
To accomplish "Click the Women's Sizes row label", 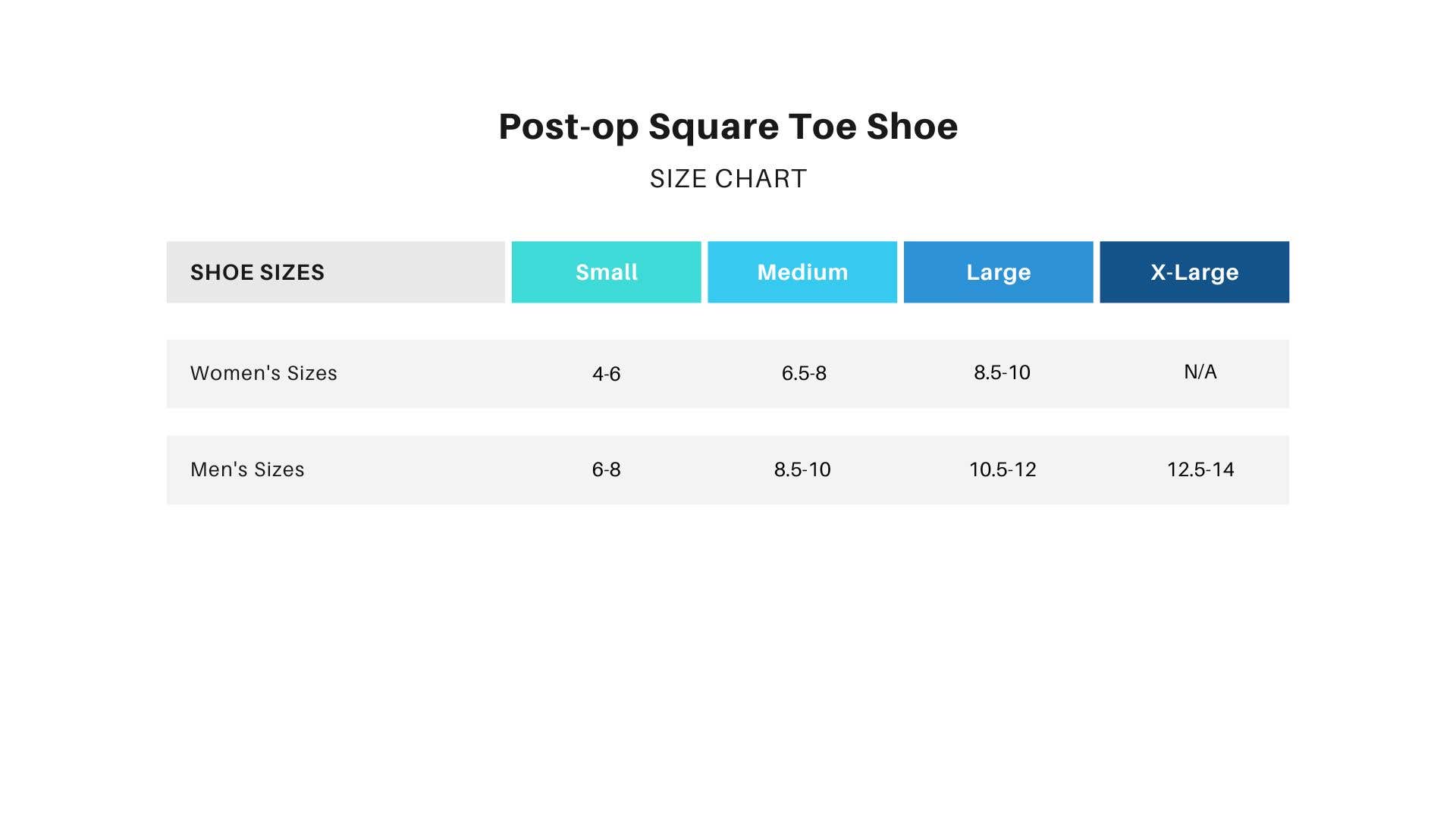I will [x=264, y=373].
